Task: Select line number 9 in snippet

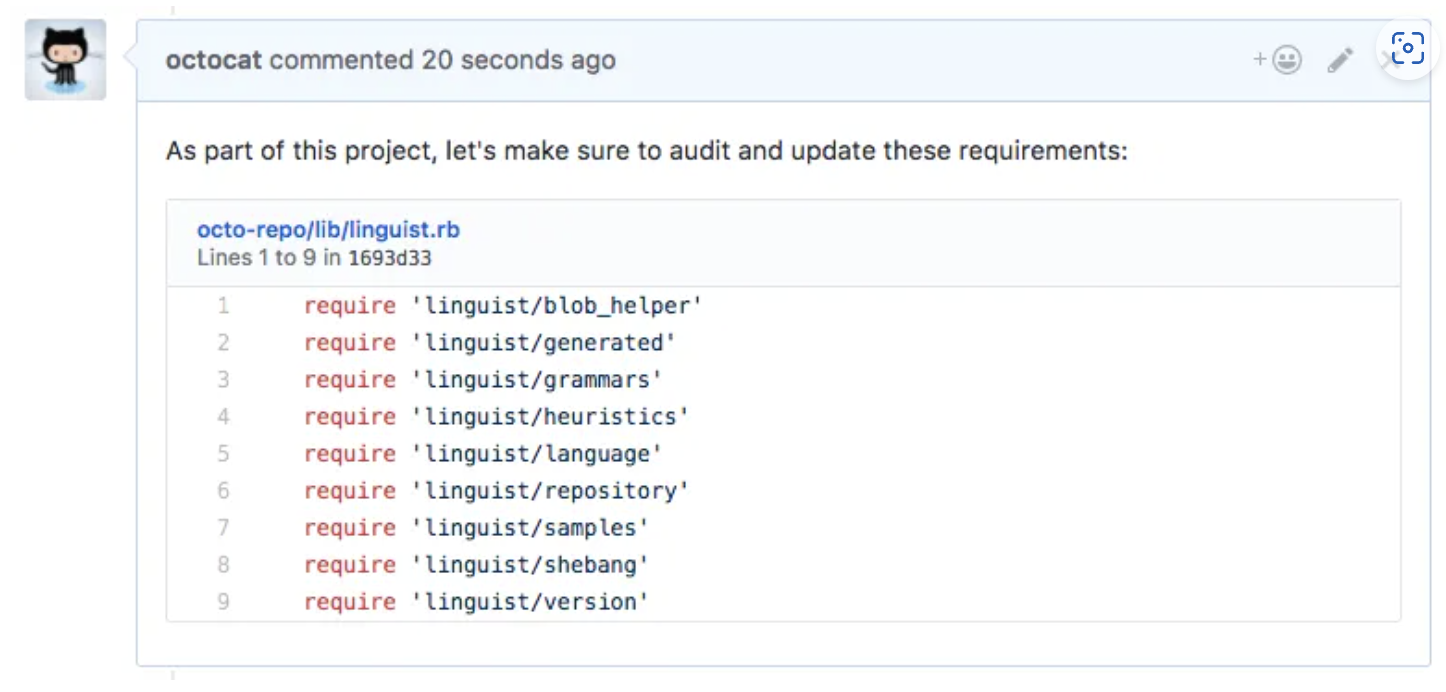Action: [223, 602]
